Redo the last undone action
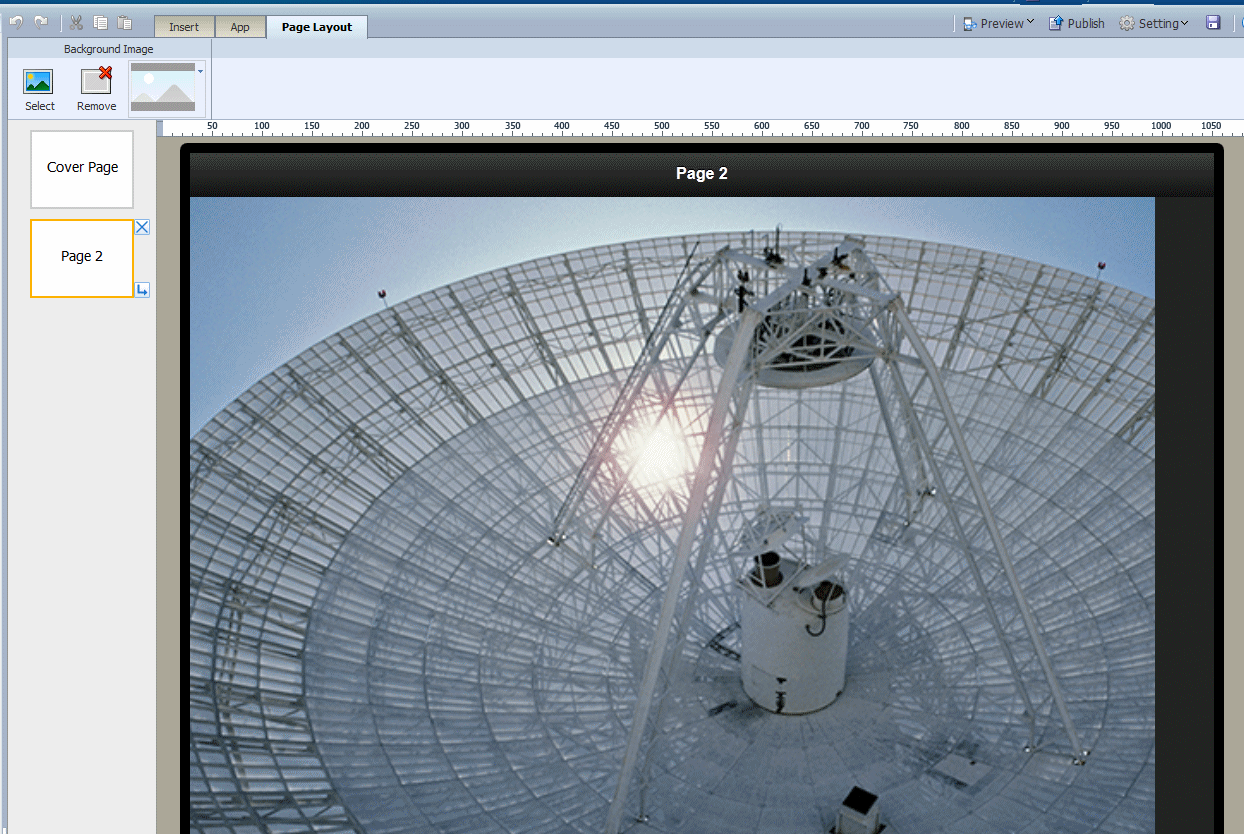Screen dimensions: 1244x834 tap(41, 22)
